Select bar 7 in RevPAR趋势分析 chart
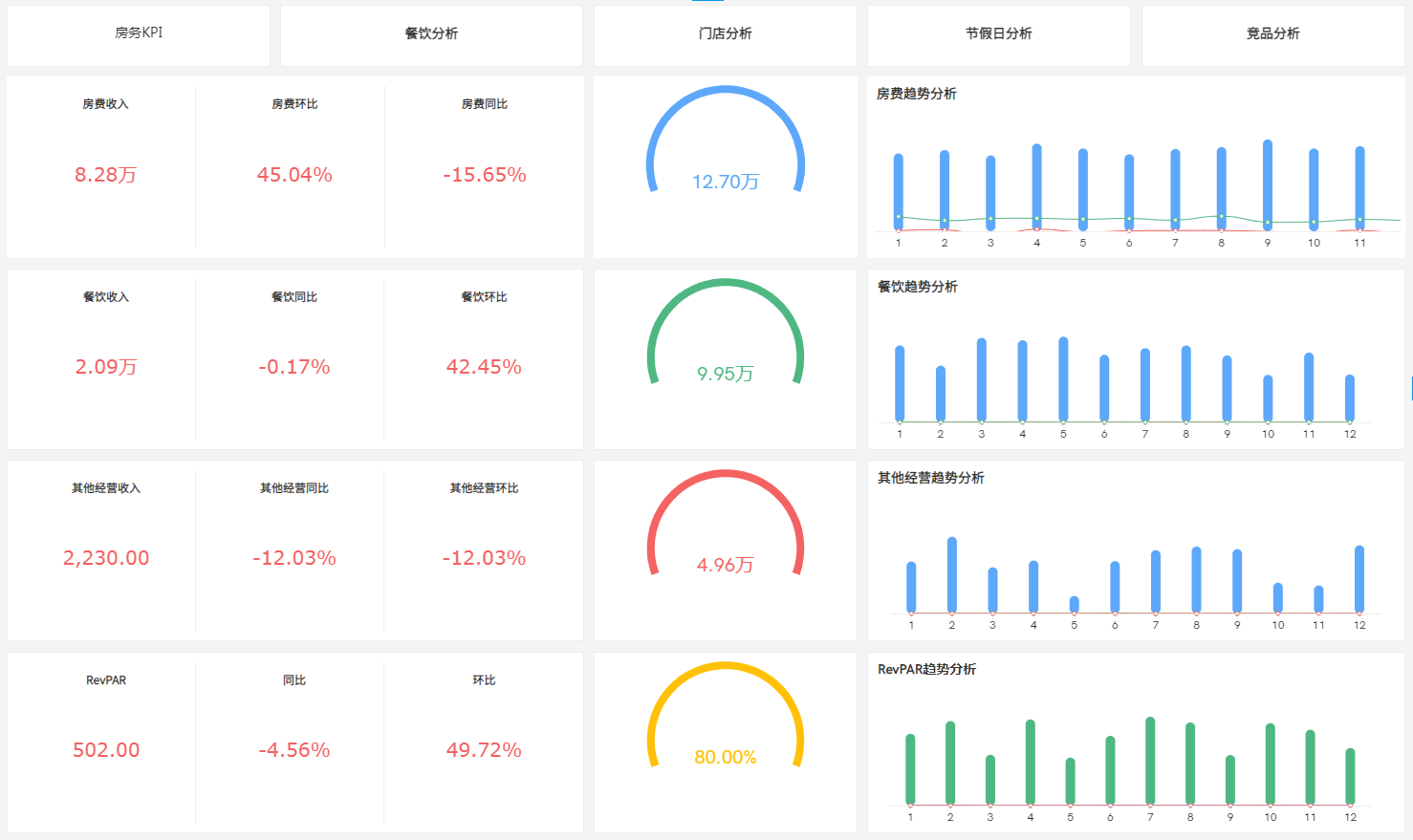The height and width of the screenshot is (840, 1413). (1150, 761)
